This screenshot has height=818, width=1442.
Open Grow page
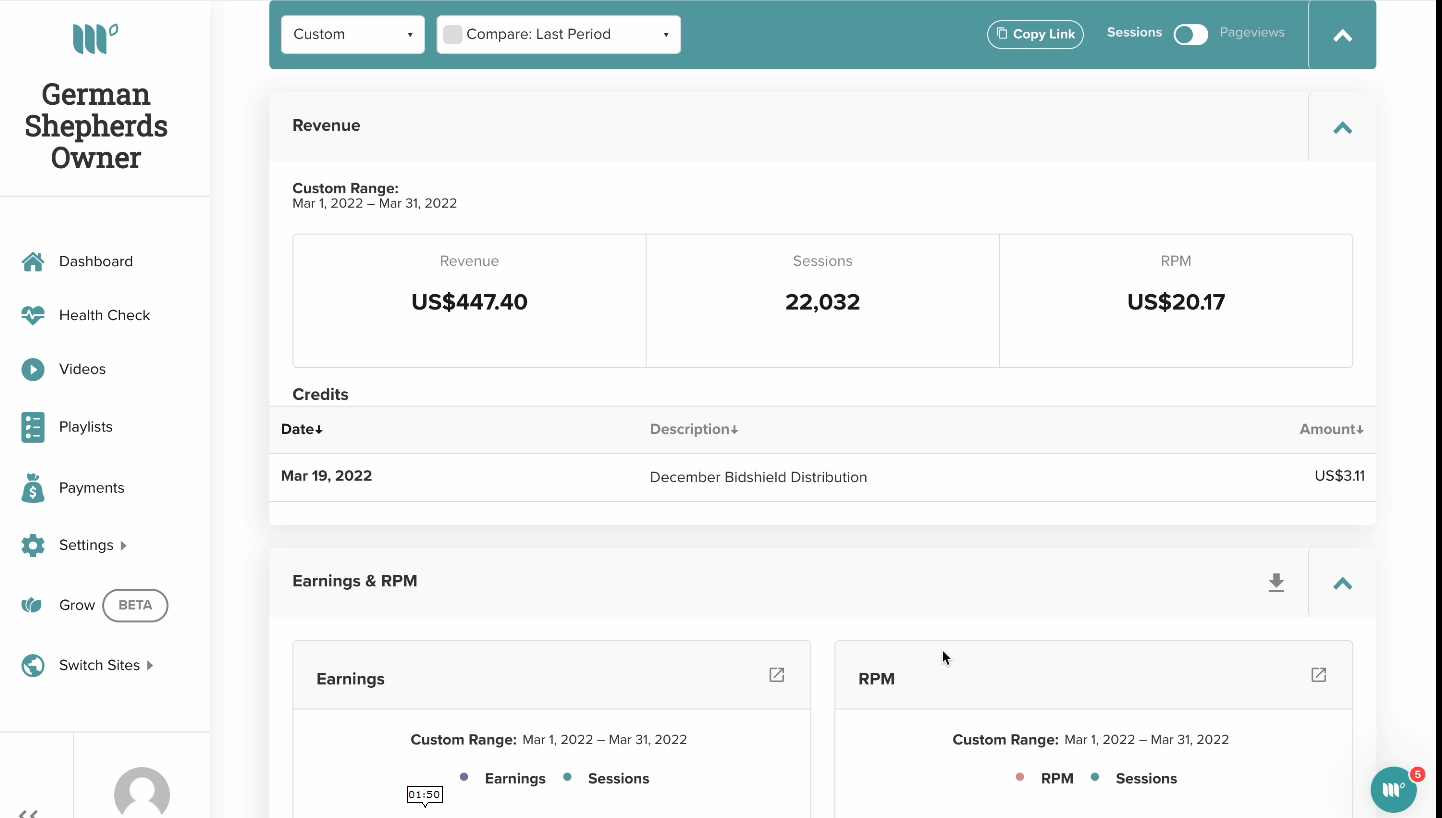77,605
